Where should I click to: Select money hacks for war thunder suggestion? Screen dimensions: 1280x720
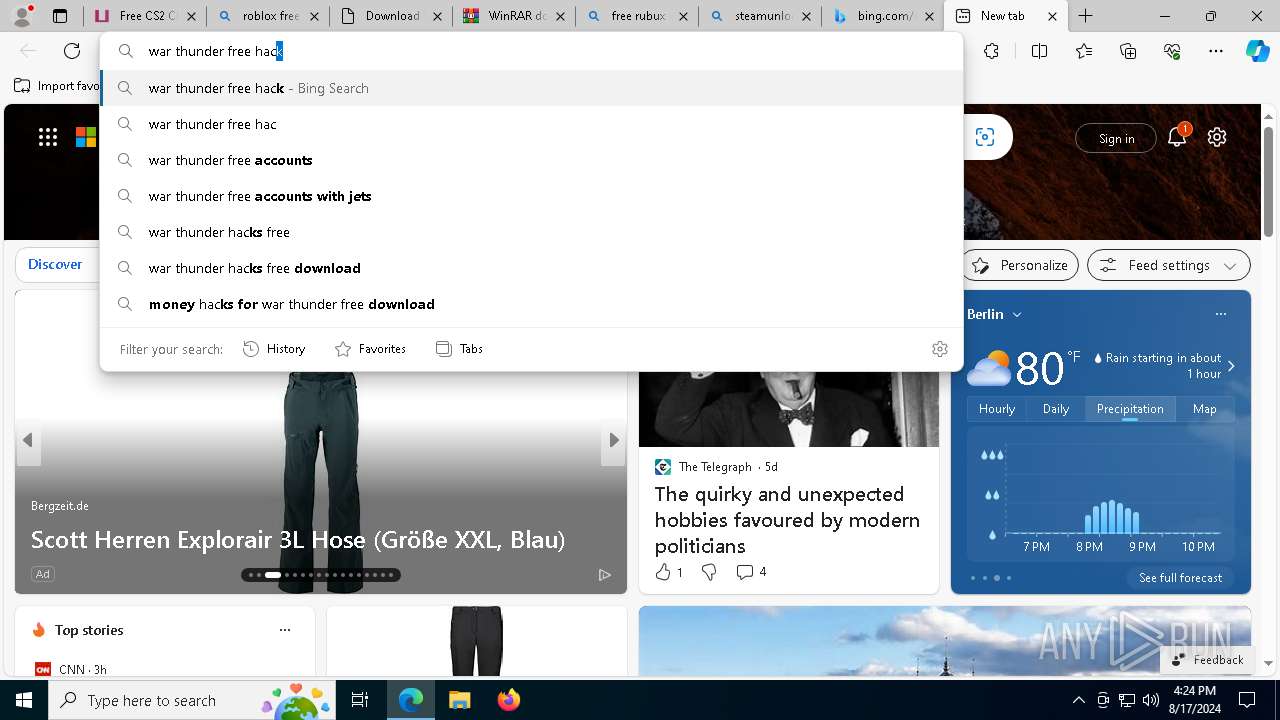coord(532,304)
